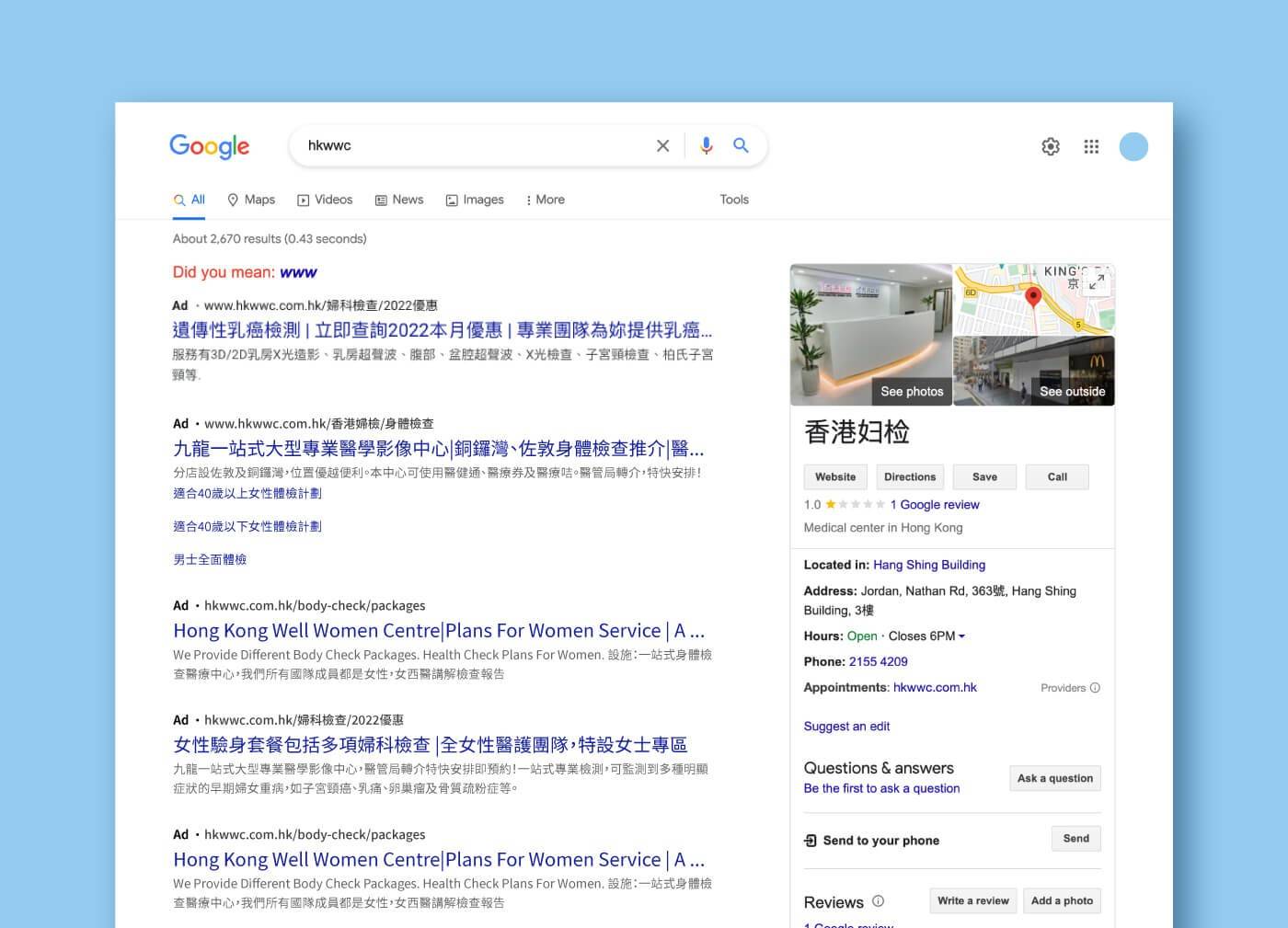Click the Directions button
Image resolution: width=1288 pixels, height=928 pixels.
(x=910, y=476)
